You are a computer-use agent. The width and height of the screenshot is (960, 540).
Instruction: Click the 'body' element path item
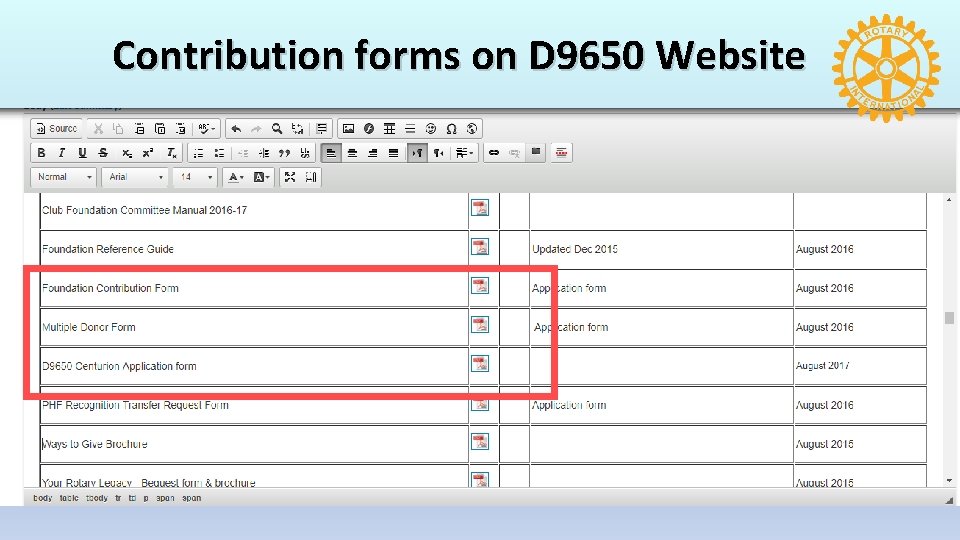click(43, 498)
